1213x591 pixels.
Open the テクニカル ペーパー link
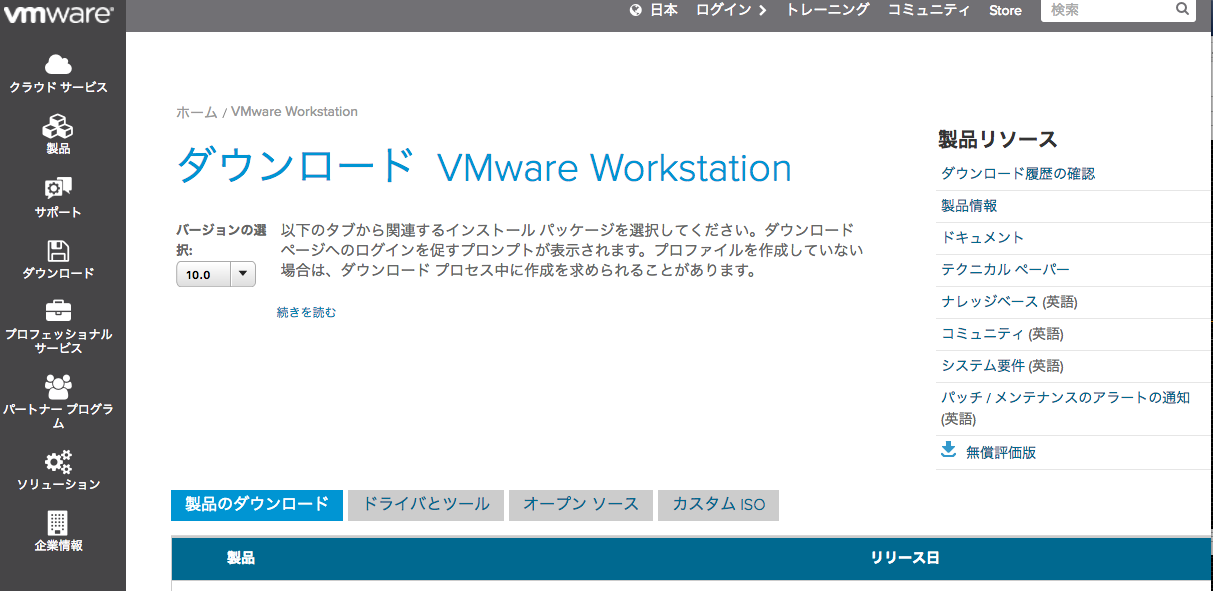(x=1005, y=269)
